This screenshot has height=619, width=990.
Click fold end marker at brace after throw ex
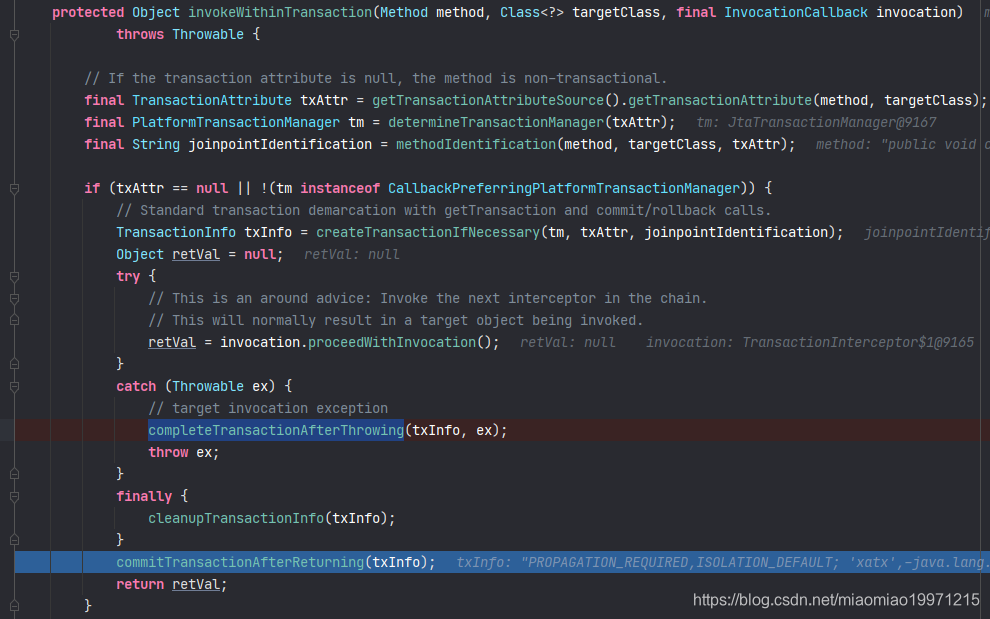tap(15, 474)
